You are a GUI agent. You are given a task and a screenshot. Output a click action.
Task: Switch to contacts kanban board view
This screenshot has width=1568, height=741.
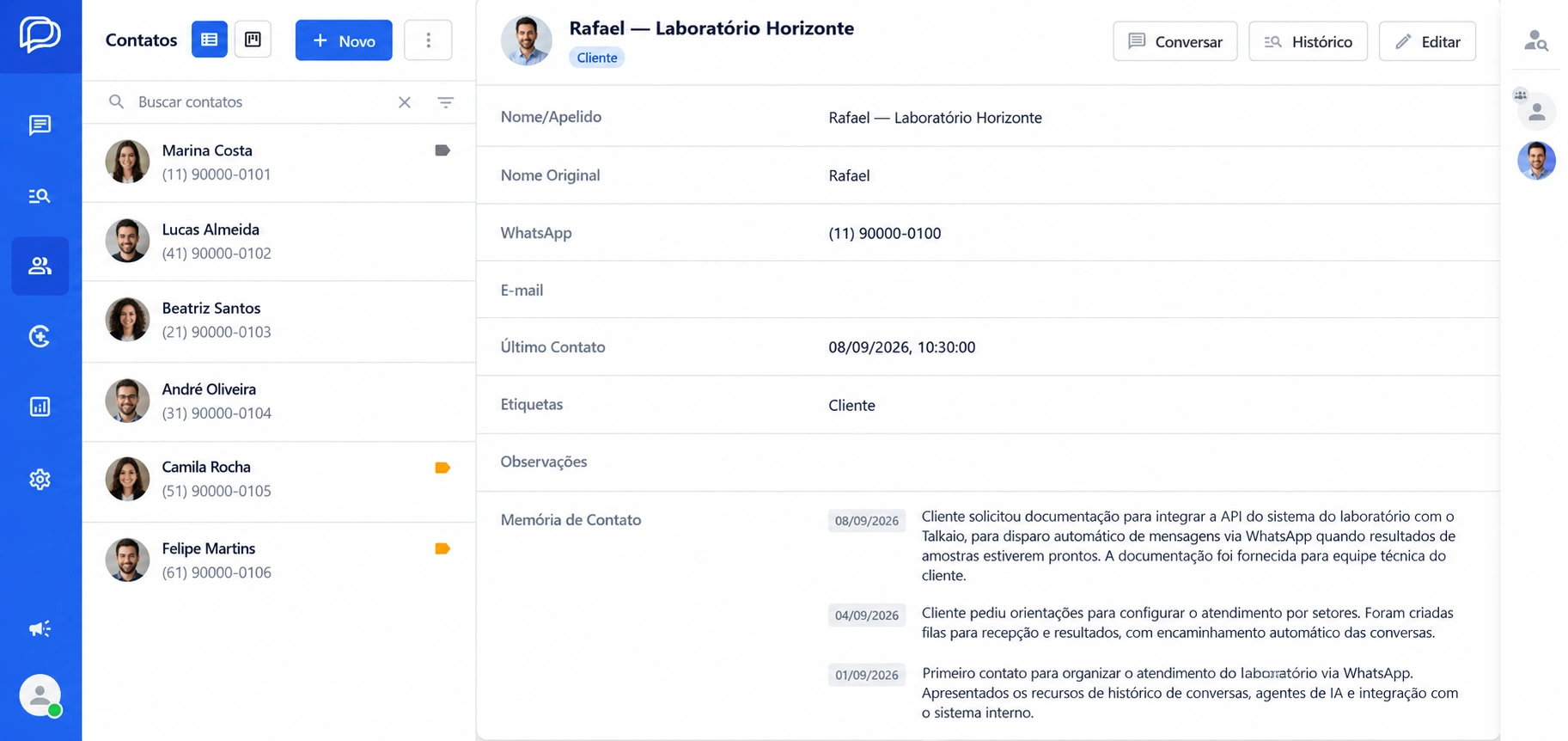tap(253, 40)
